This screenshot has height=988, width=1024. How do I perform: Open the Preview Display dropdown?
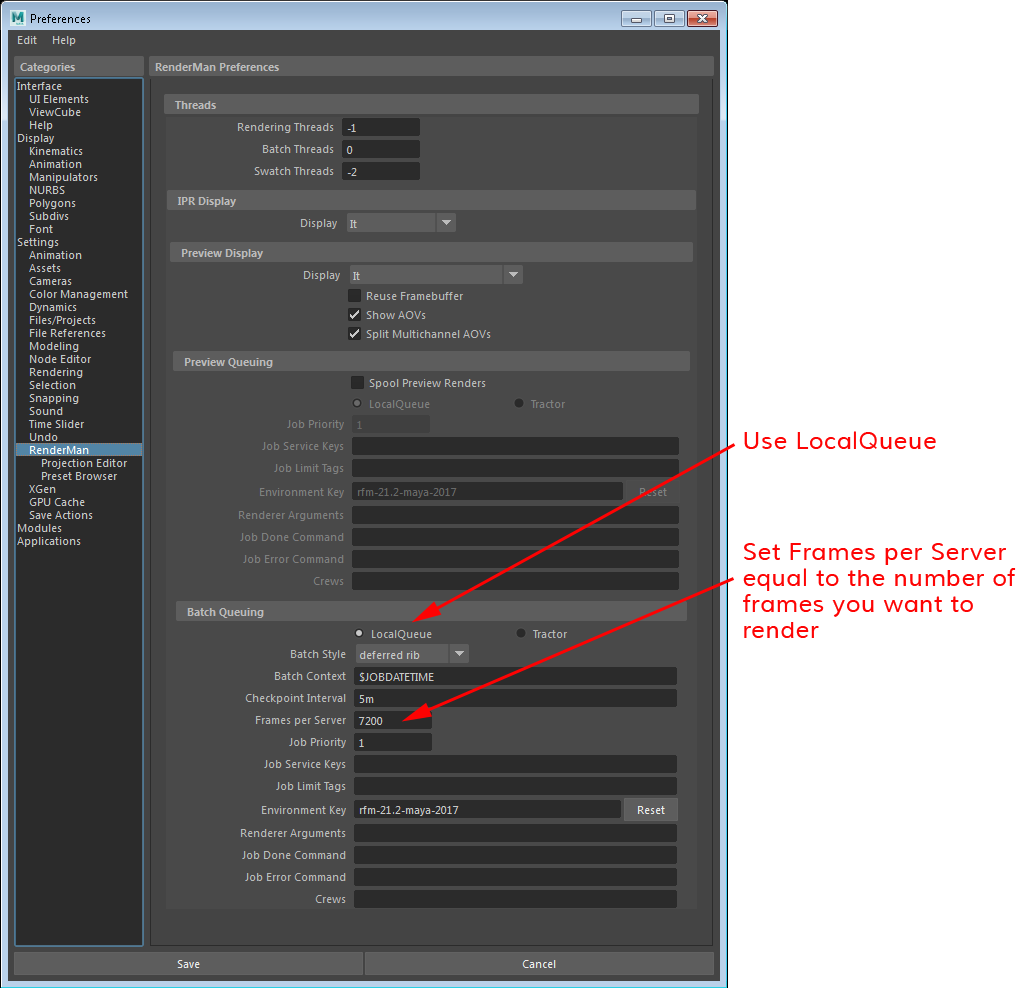[436, 275]
